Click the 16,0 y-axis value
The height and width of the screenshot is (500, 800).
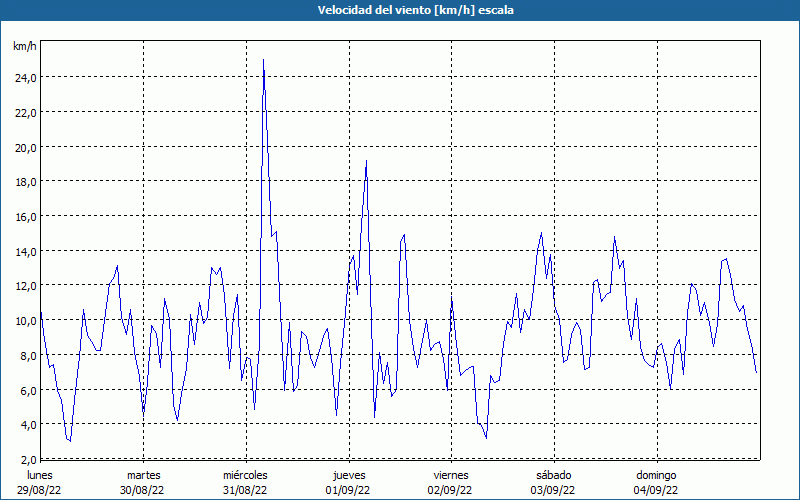pyautogui.click(x=26, y=217)
